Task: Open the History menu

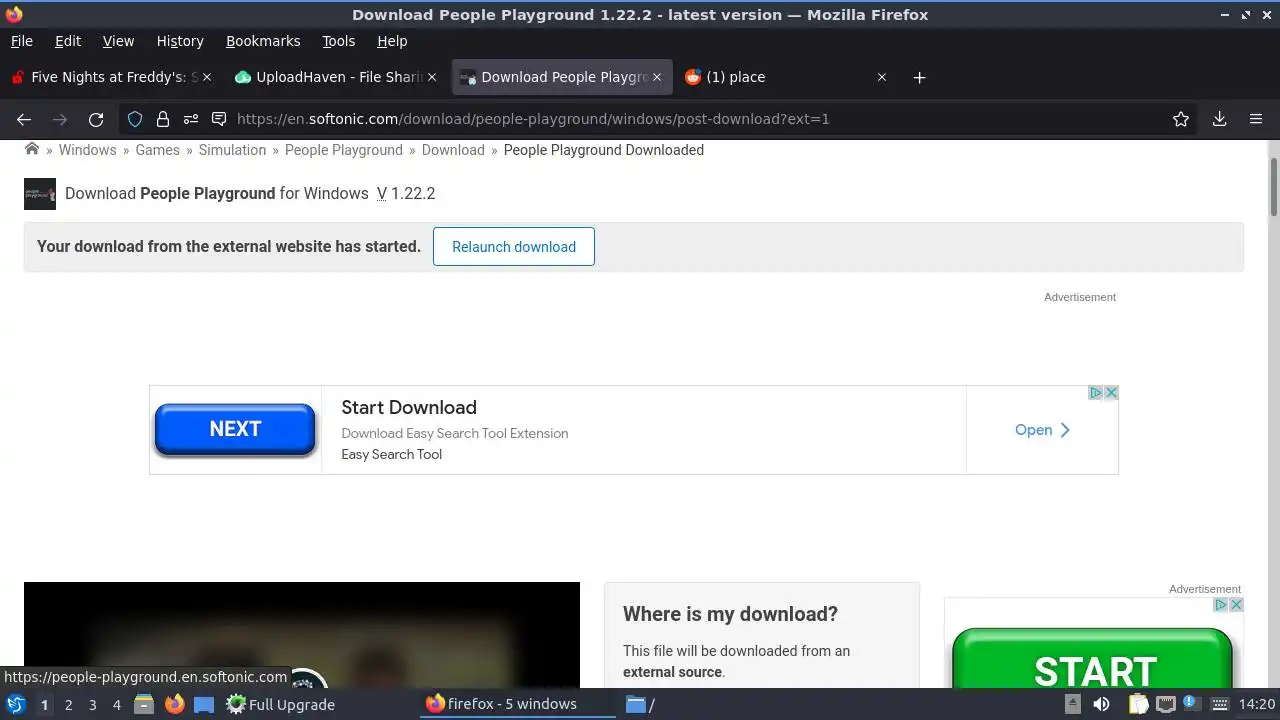Action: [180, 41]
